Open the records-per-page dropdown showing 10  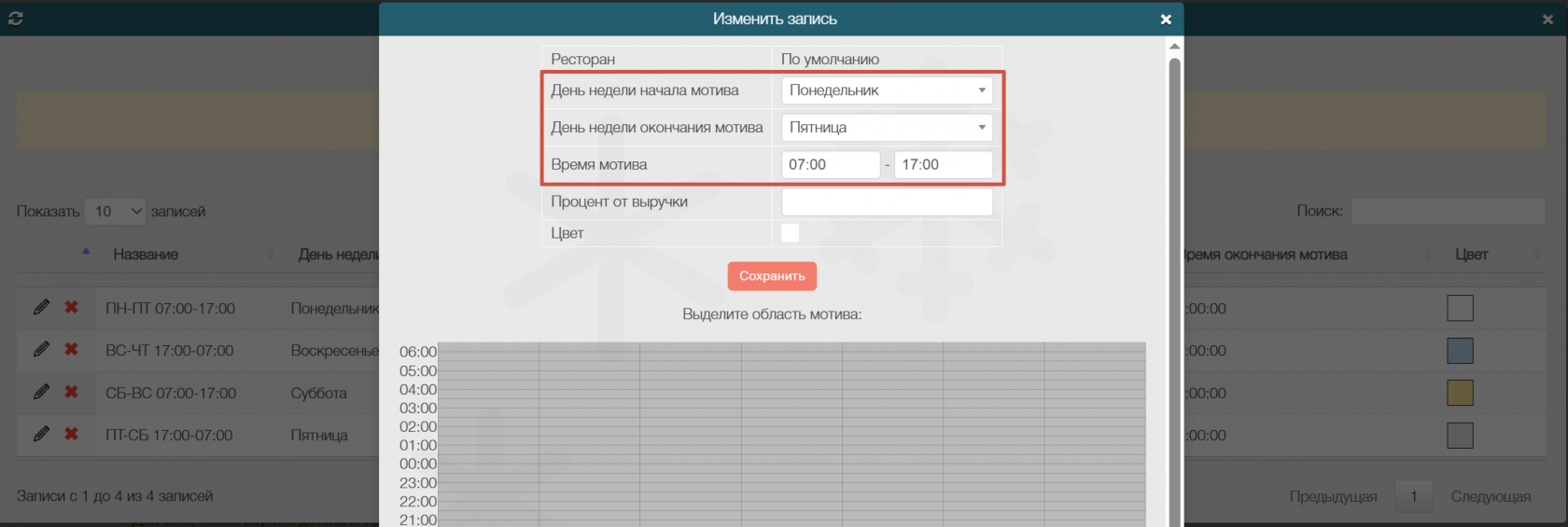116,212
